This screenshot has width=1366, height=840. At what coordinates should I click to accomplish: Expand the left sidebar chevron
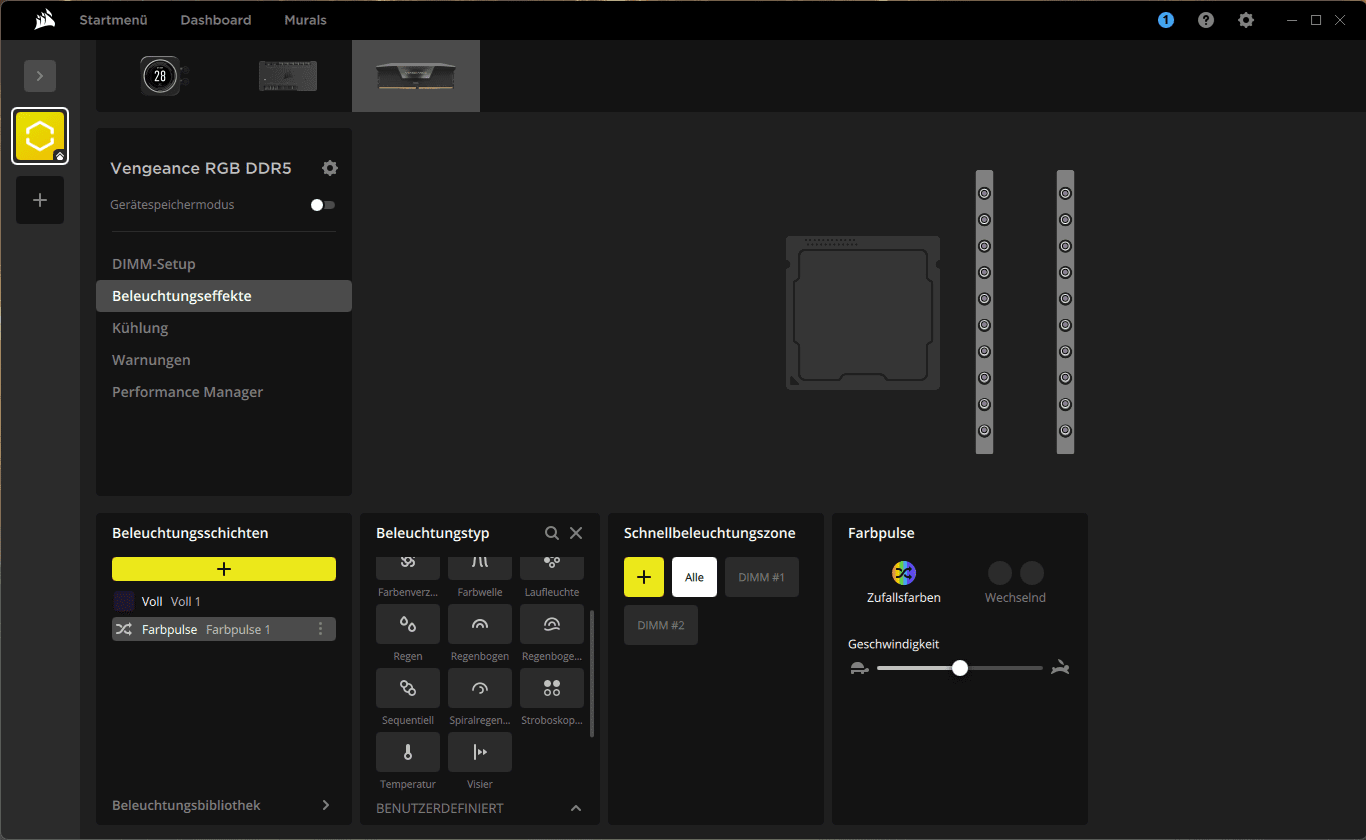(x=40, y=76)
